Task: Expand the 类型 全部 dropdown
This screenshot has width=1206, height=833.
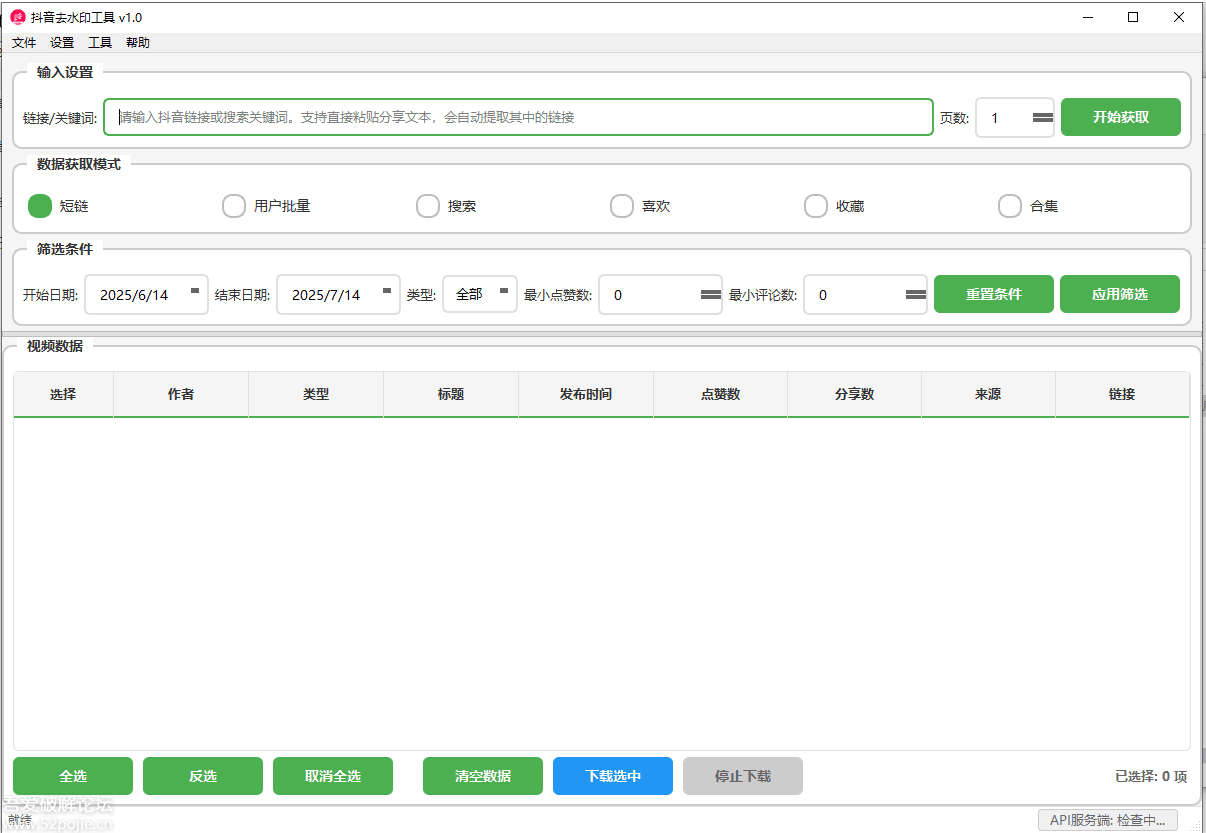Action: tap(480, 294)
